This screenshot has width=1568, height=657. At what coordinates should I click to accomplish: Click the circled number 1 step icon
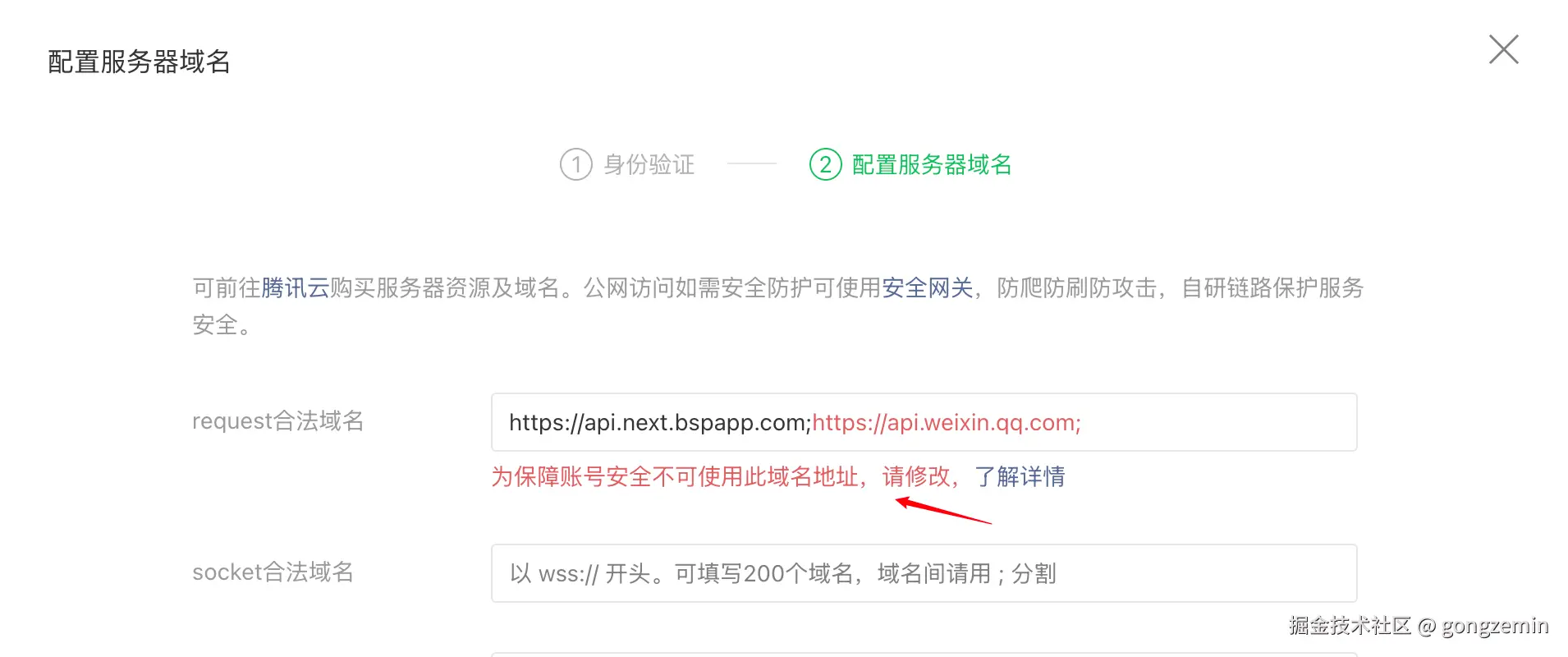576,164
